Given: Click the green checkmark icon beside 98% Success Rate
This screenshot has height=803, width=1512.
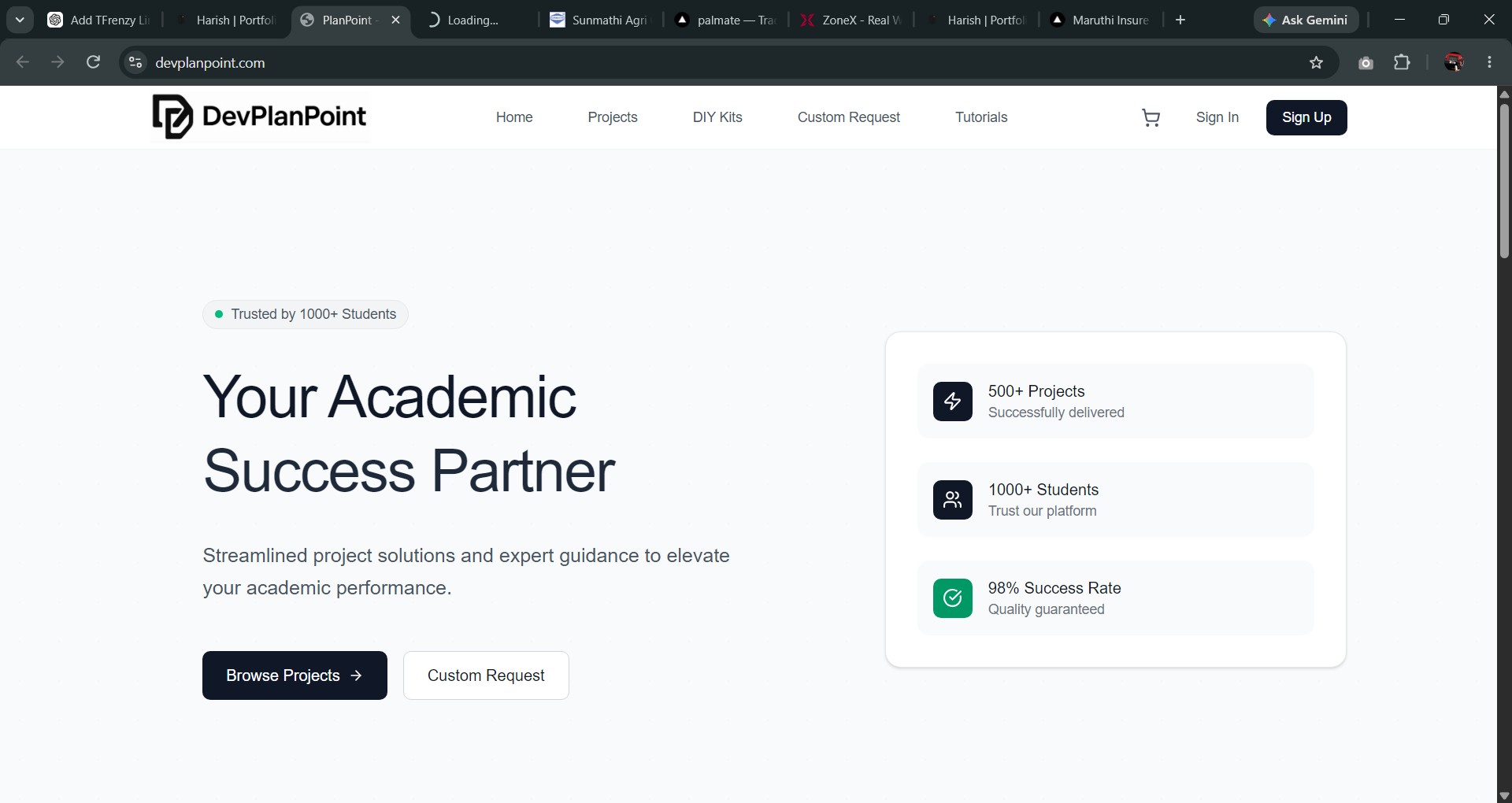Looking at the screenshot, I should click(x=953, y=598).
